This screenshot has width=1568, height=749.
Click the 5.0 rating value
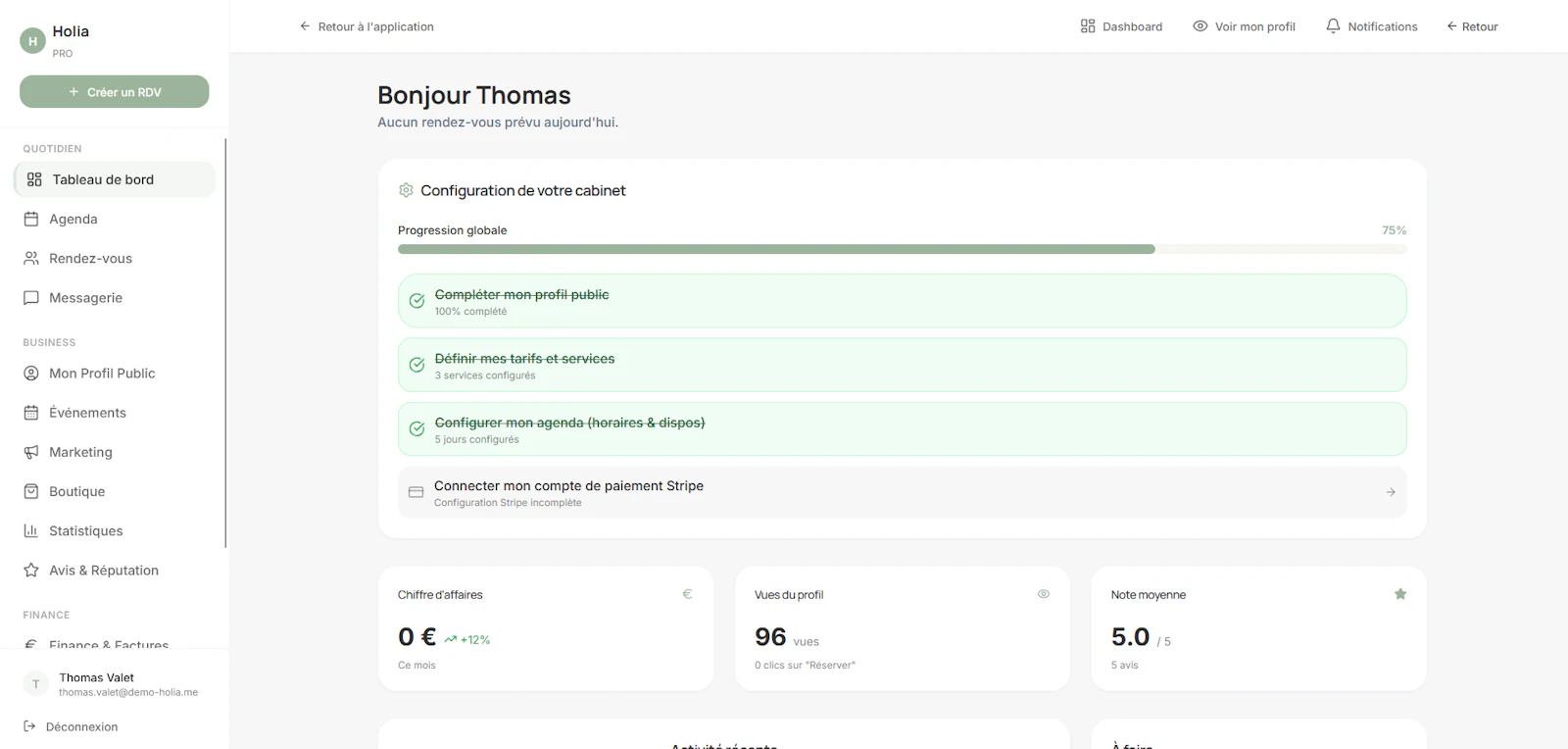tap(1130, 637)
